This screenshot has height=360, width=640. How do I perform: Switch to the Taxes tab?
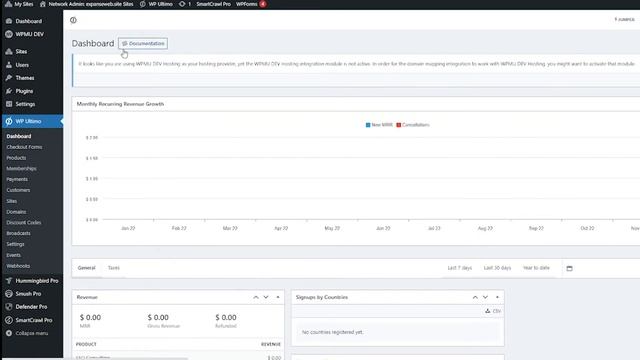pyautogui.click(x=114, y=268)
